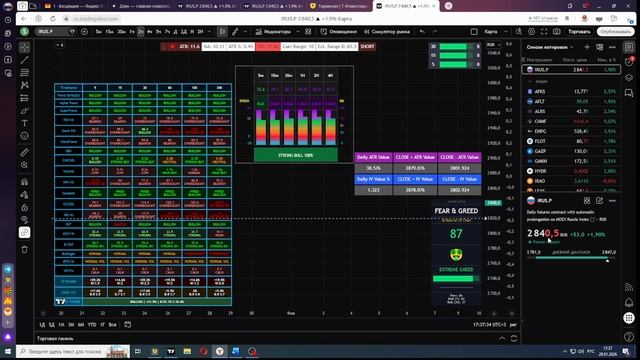Select the crosshair cursor tool
This screenshot has height=360, width=640.
coord(24,47)
